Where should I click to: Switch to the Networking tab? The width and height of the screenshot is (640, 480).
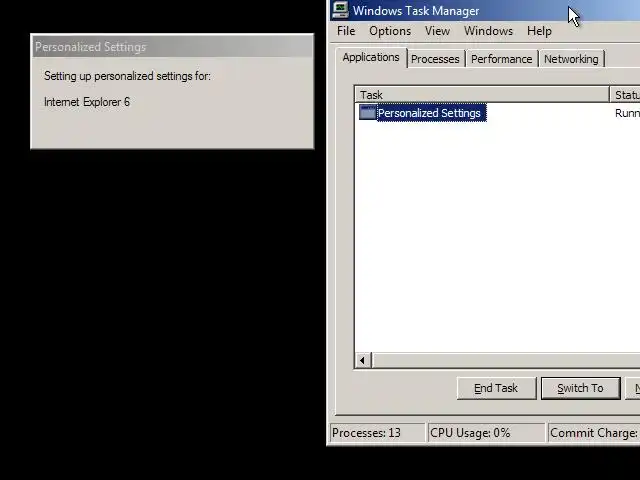click(x=571, y=59)
